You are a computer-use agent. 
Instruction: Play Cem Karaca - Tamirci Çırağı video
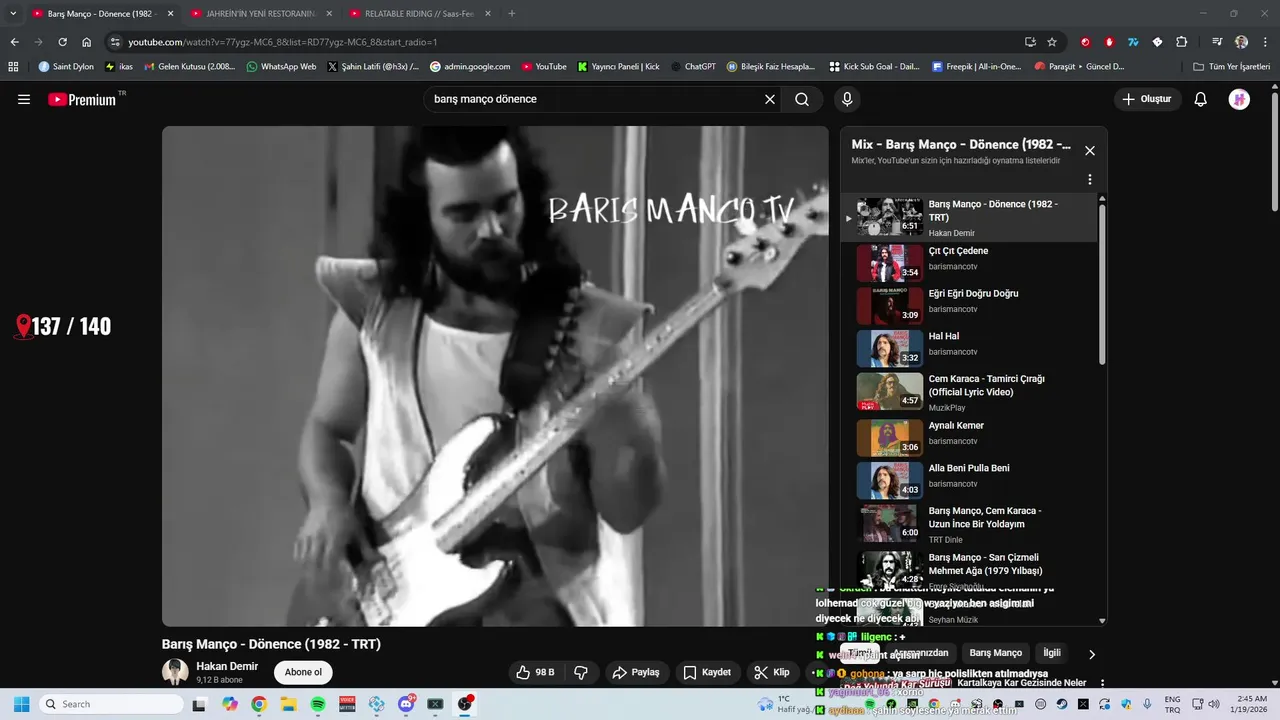tap(970, 391)
